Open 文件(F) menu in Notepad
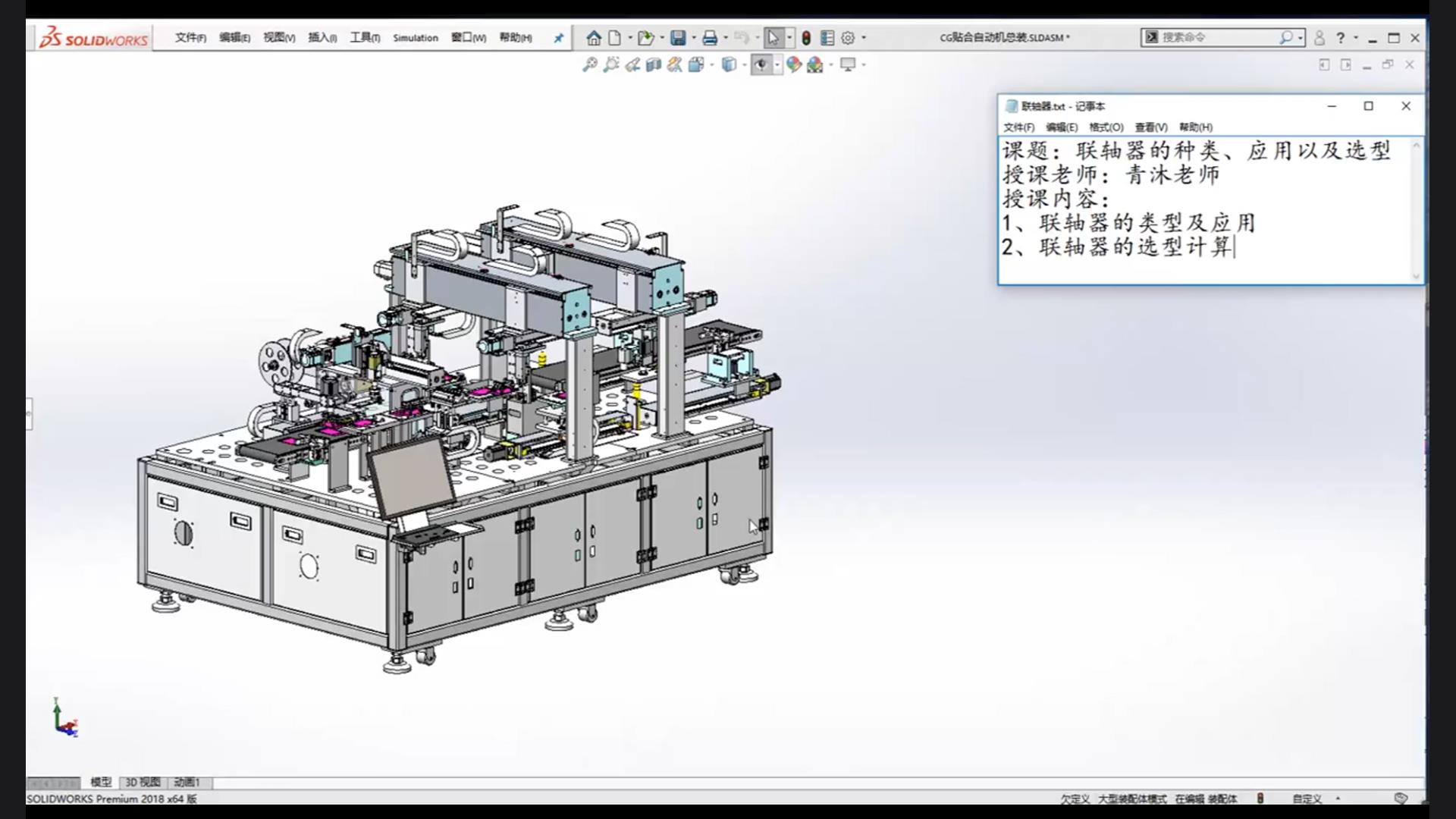This screenshot has width=1456, height=819. [1018, 127]
